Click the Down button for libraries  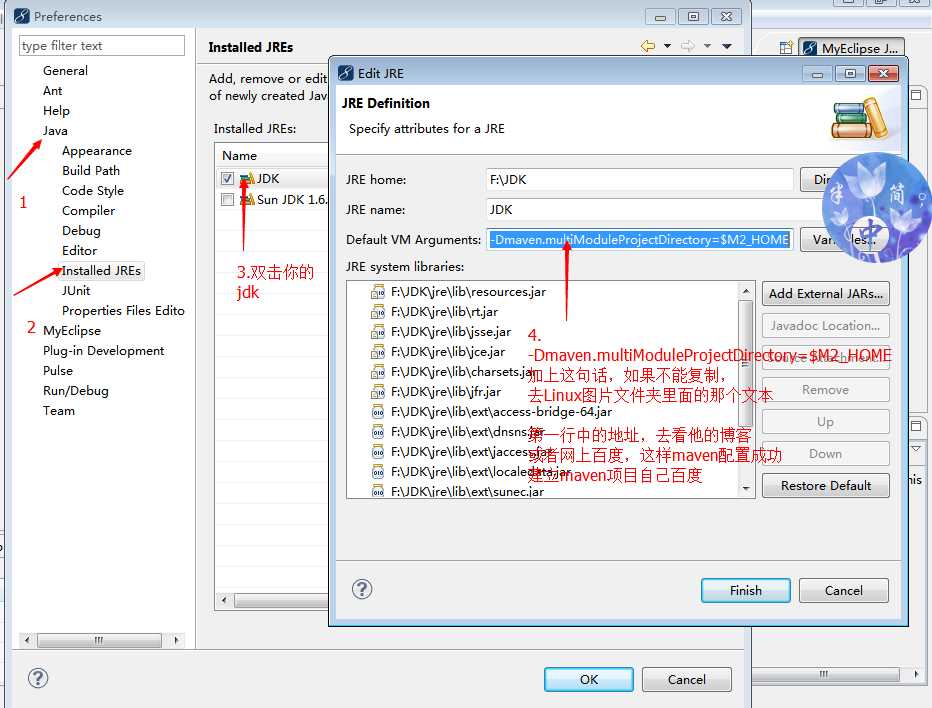826,454
